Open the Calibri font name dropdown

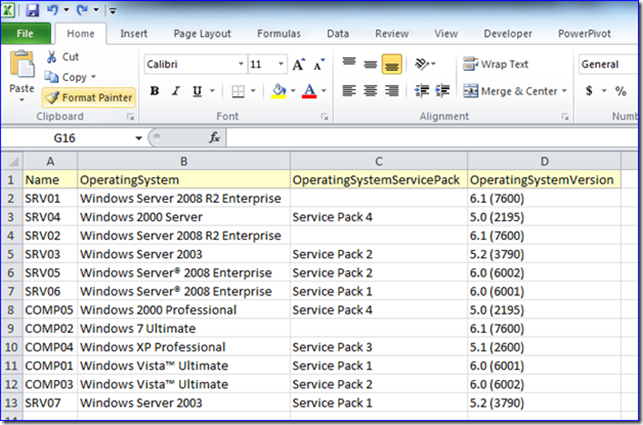click(x=241, y=64)
